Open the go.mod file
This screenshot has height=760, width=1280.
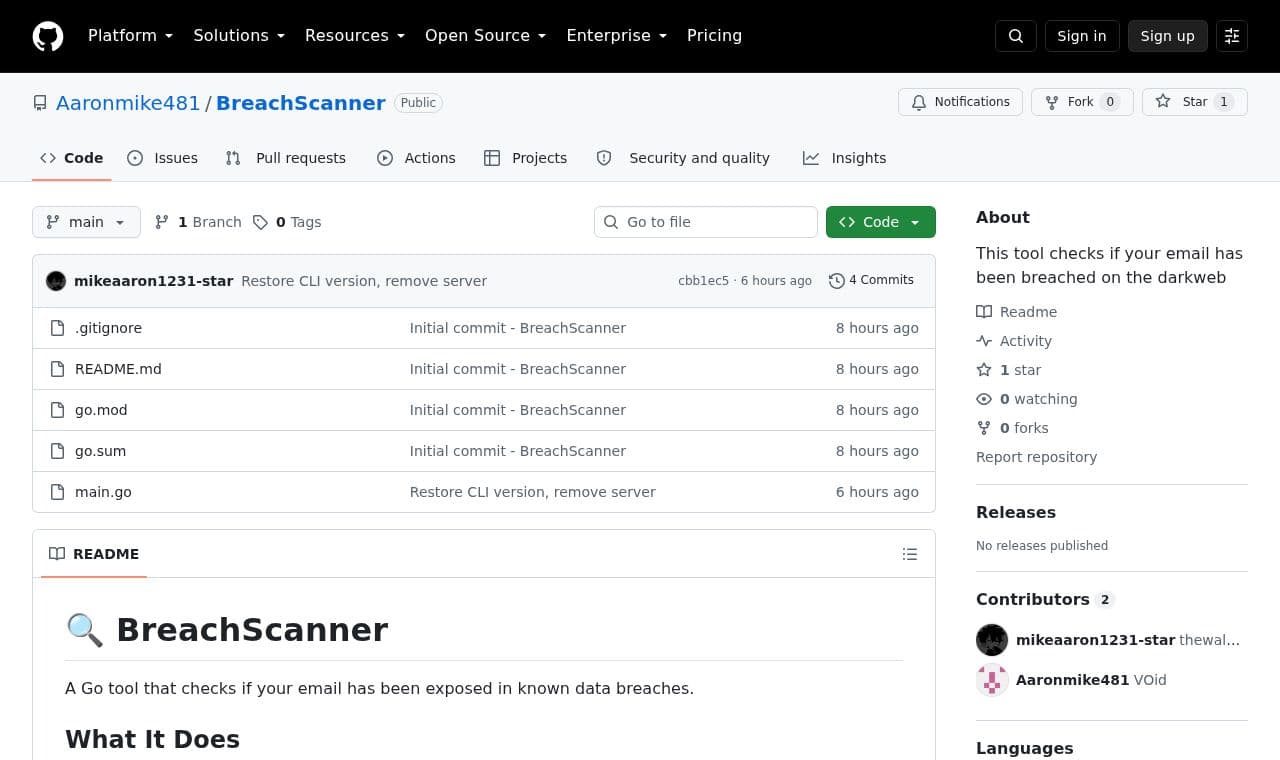(101, 410)
